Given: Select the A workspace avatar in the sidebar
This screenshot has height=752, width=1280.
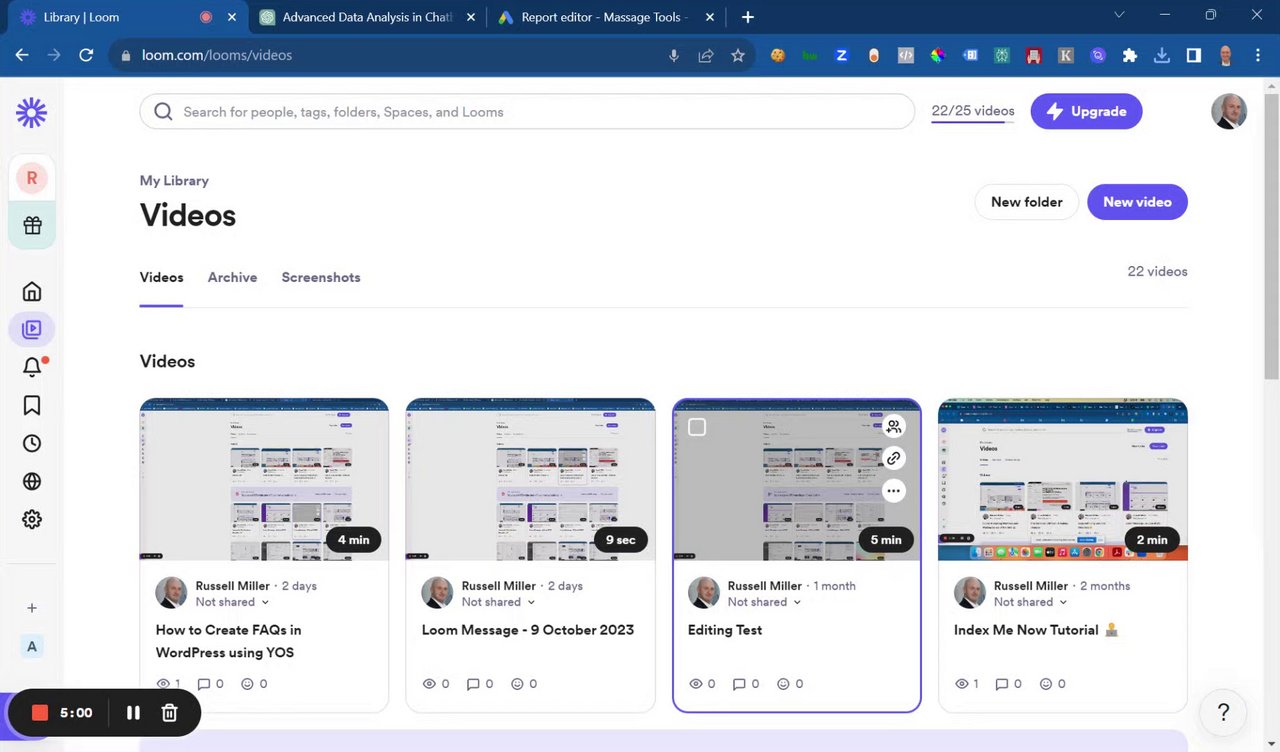Looking at the screenshot, I should [x=32, y=646].
